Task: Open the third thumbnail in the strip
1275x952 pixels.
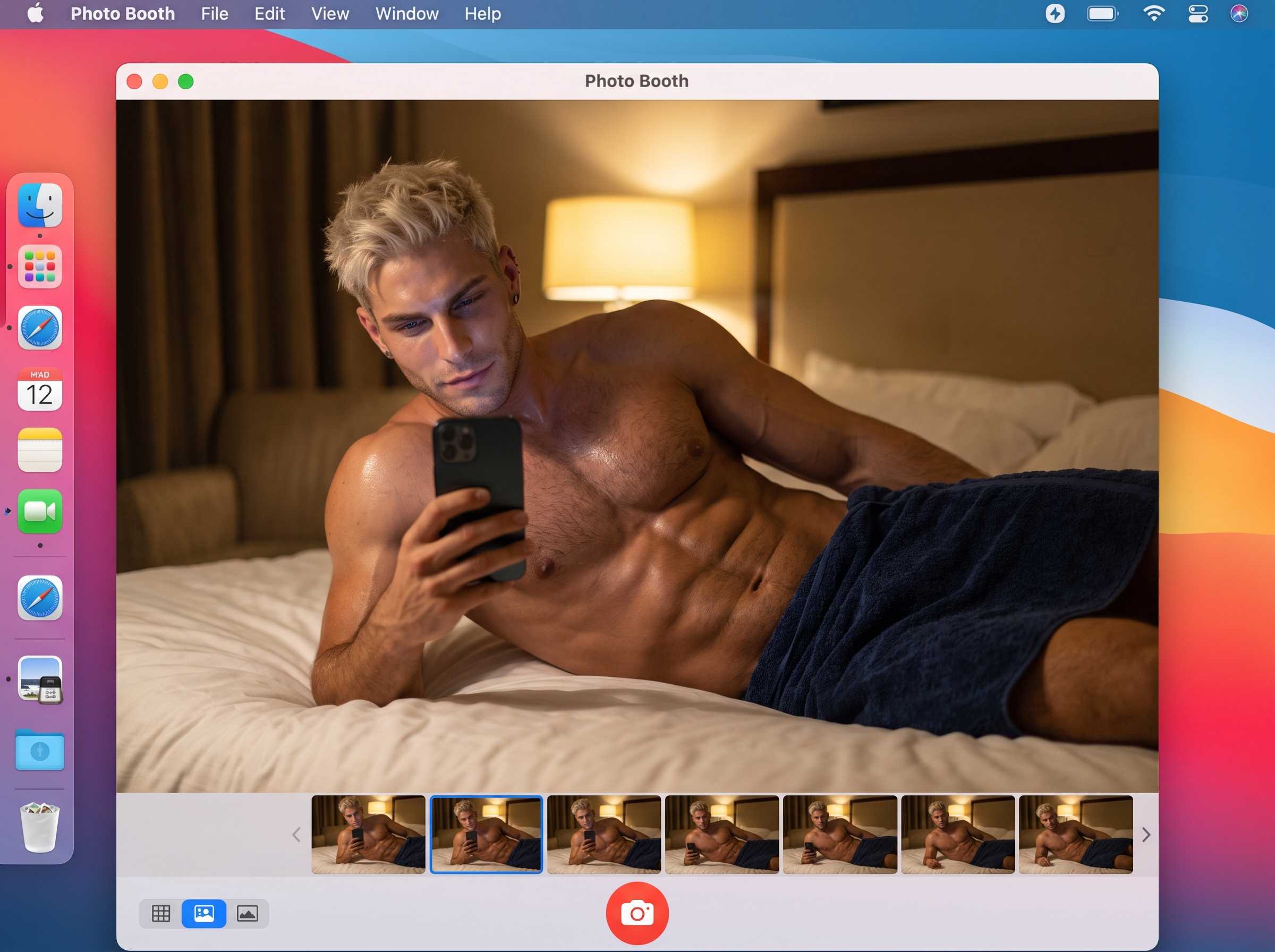Action: [x=604, y=835]
